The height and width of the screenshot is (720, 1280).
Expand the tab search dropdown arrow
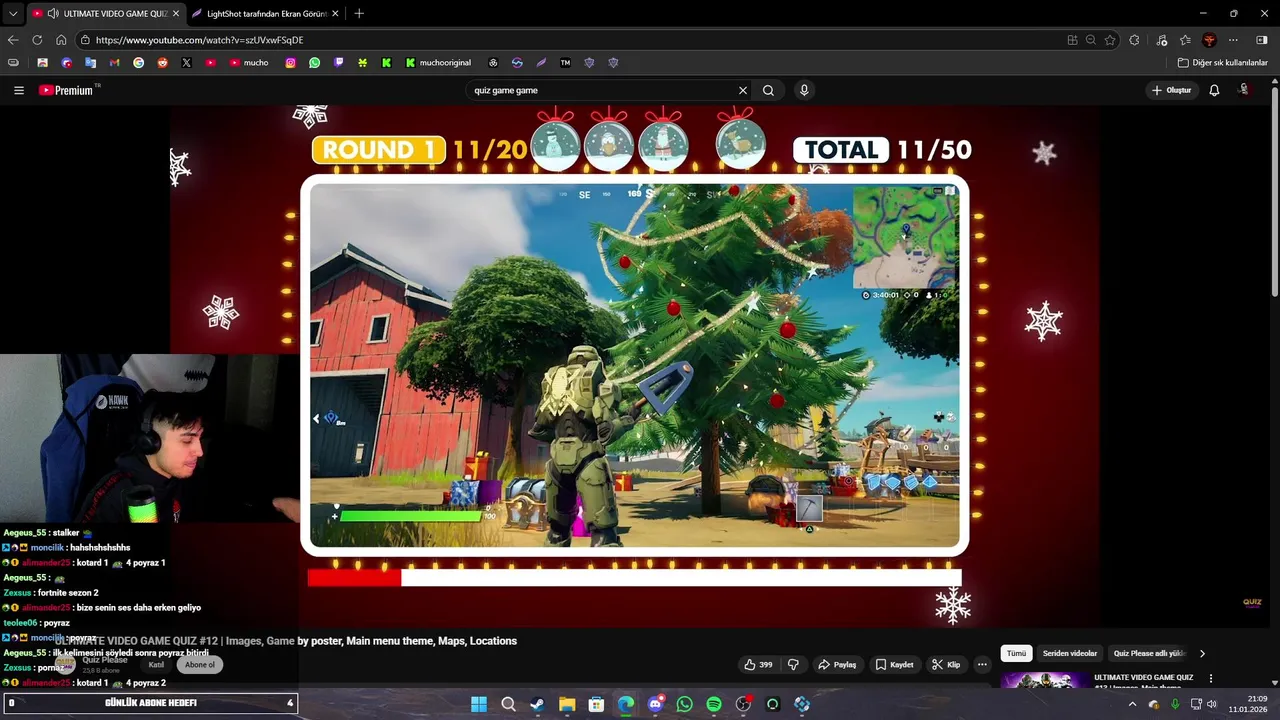tap(13, 13)
